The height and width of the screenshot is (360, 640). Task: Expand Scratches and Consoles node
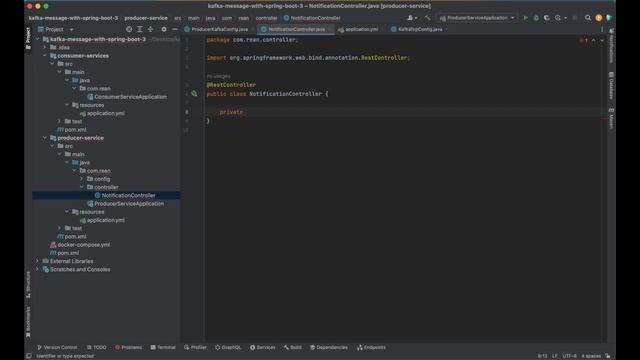click(x=38, y=269)
